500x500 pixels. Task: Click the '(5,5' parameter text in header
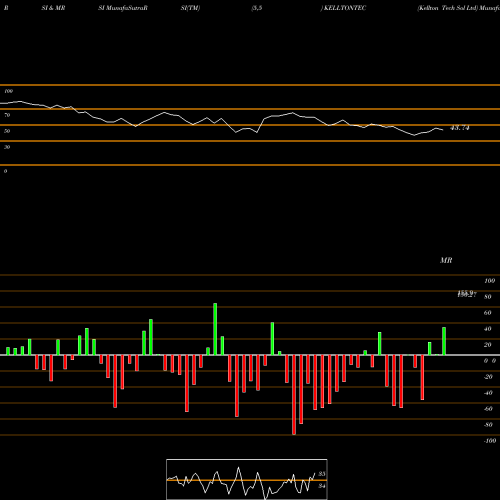257,8
